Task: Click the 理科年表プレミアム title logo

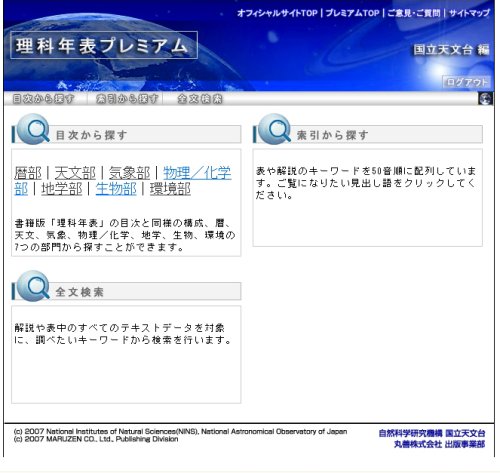Action: click(x=104, y=45)
